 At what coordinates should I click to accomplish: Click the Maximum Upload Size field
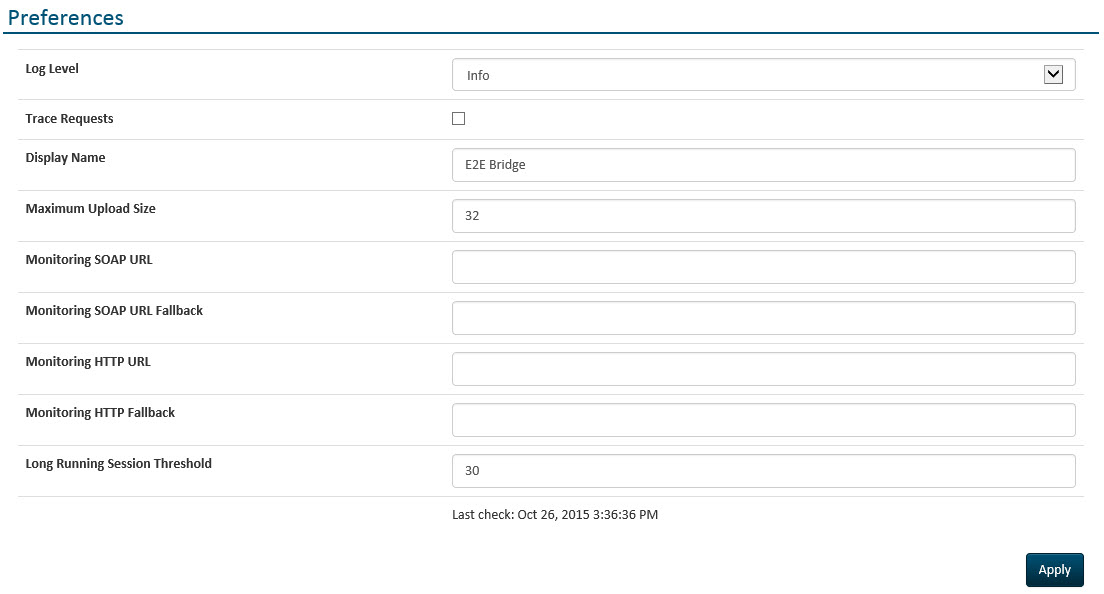tap(764, 215)
